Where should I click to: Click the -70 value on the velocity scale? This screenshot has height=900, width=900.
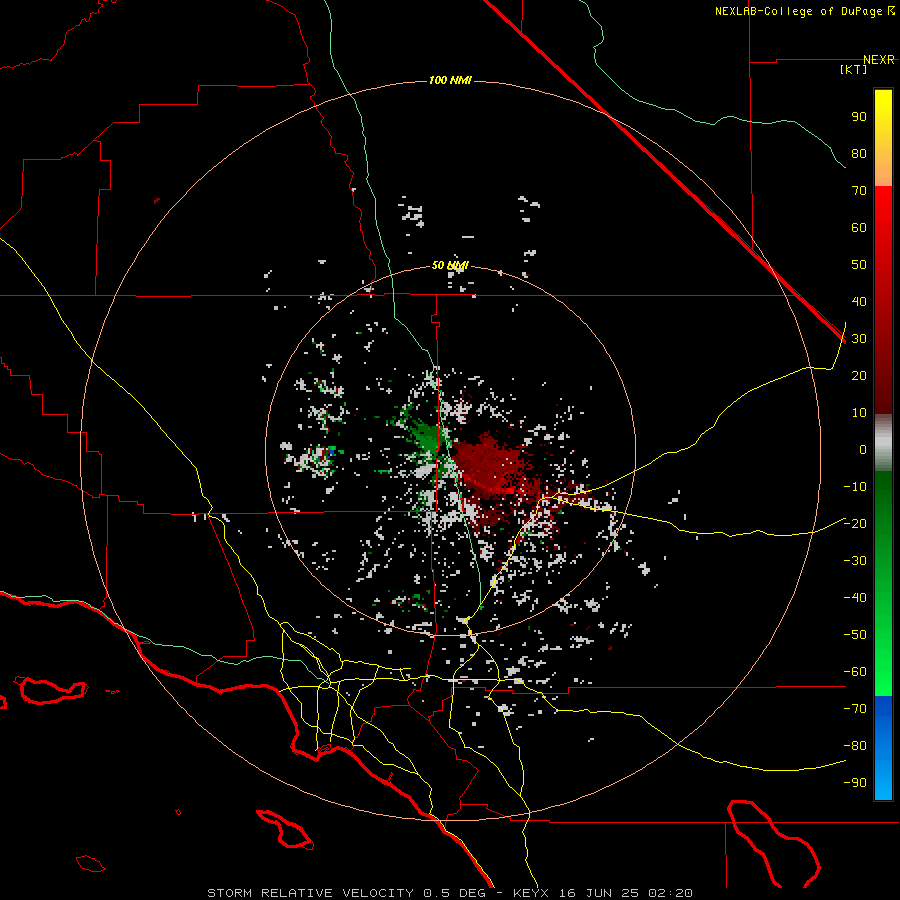pyautogui.click(x=855, y=709)
